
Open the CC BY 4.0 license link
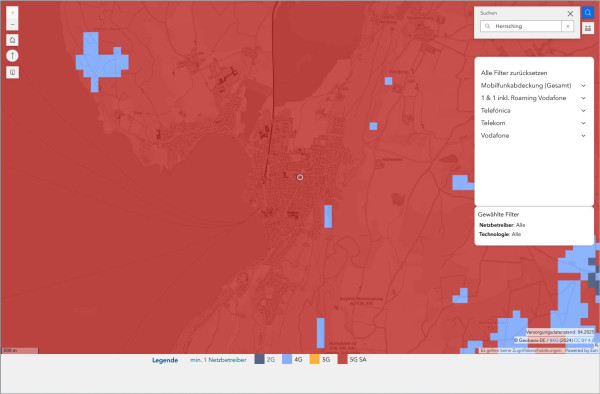click(584, 340)
